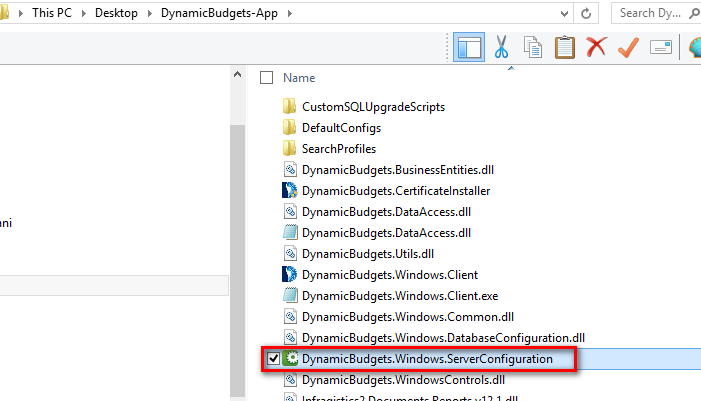This screenshot has width=701, height=401.
Task: Sort by the Name column header
Action: click(x=299, y=78)
